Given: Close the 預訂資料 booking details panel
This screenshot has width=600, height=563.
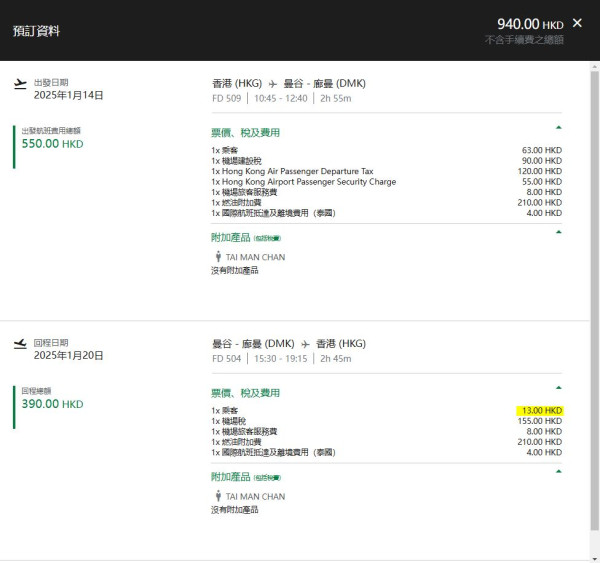Looking at the screenshot, I should pos(577,23).
